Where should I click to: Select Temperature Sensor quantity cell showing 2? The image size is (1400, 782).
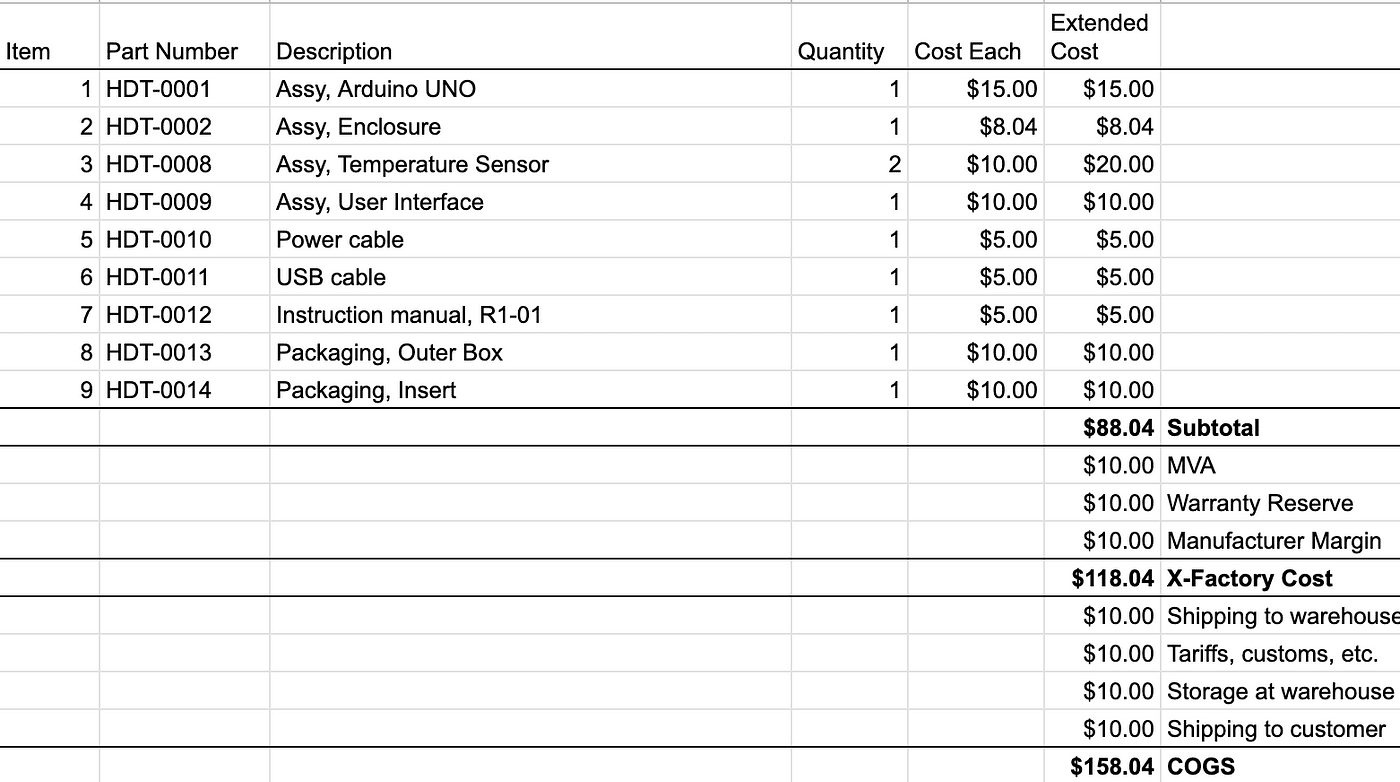point(894,164)
